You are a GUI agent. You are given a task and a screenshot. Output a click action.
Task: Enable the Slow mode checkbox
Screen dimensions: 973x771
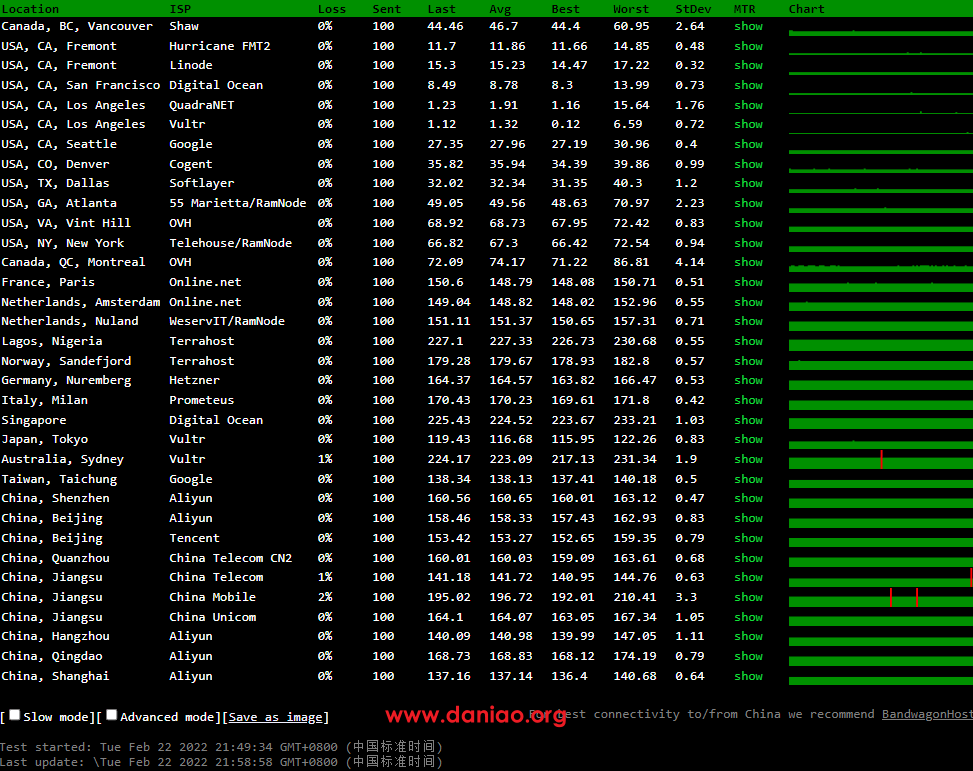tap(14, 715)
